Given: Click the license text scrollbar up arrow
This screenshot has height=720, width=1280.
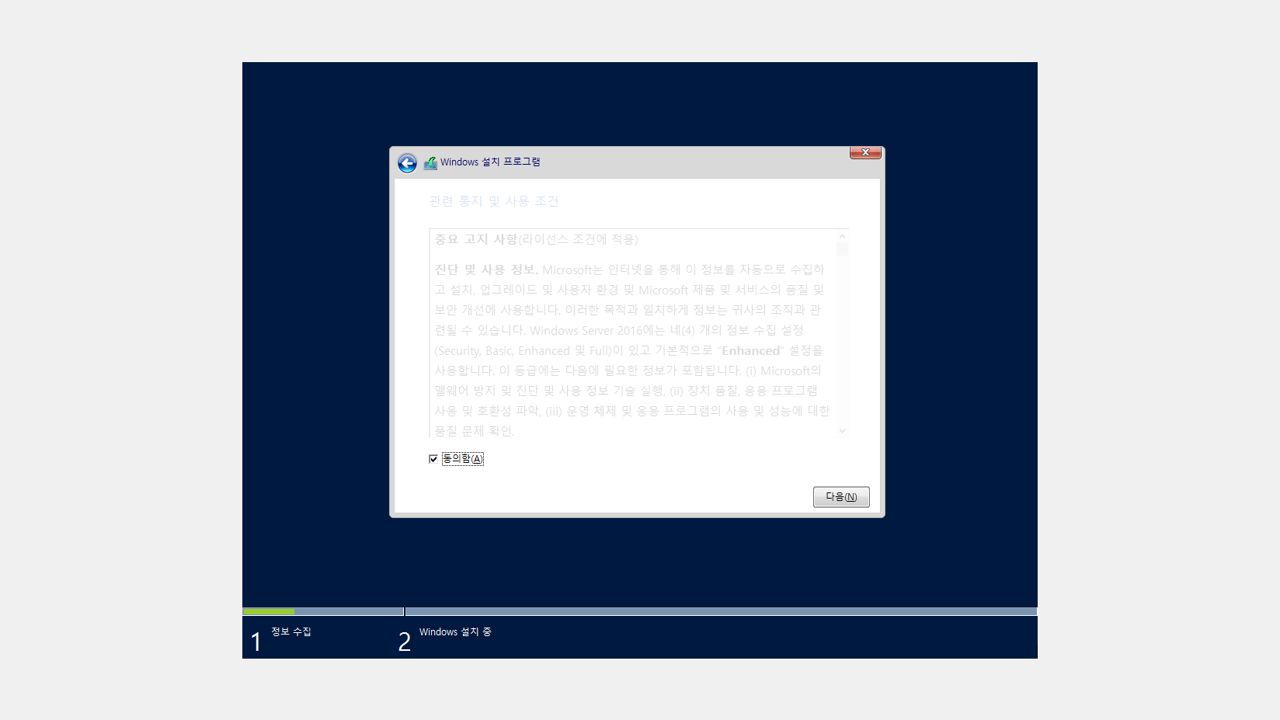Looking at the screenshot, I should click(x=842, y=236).
